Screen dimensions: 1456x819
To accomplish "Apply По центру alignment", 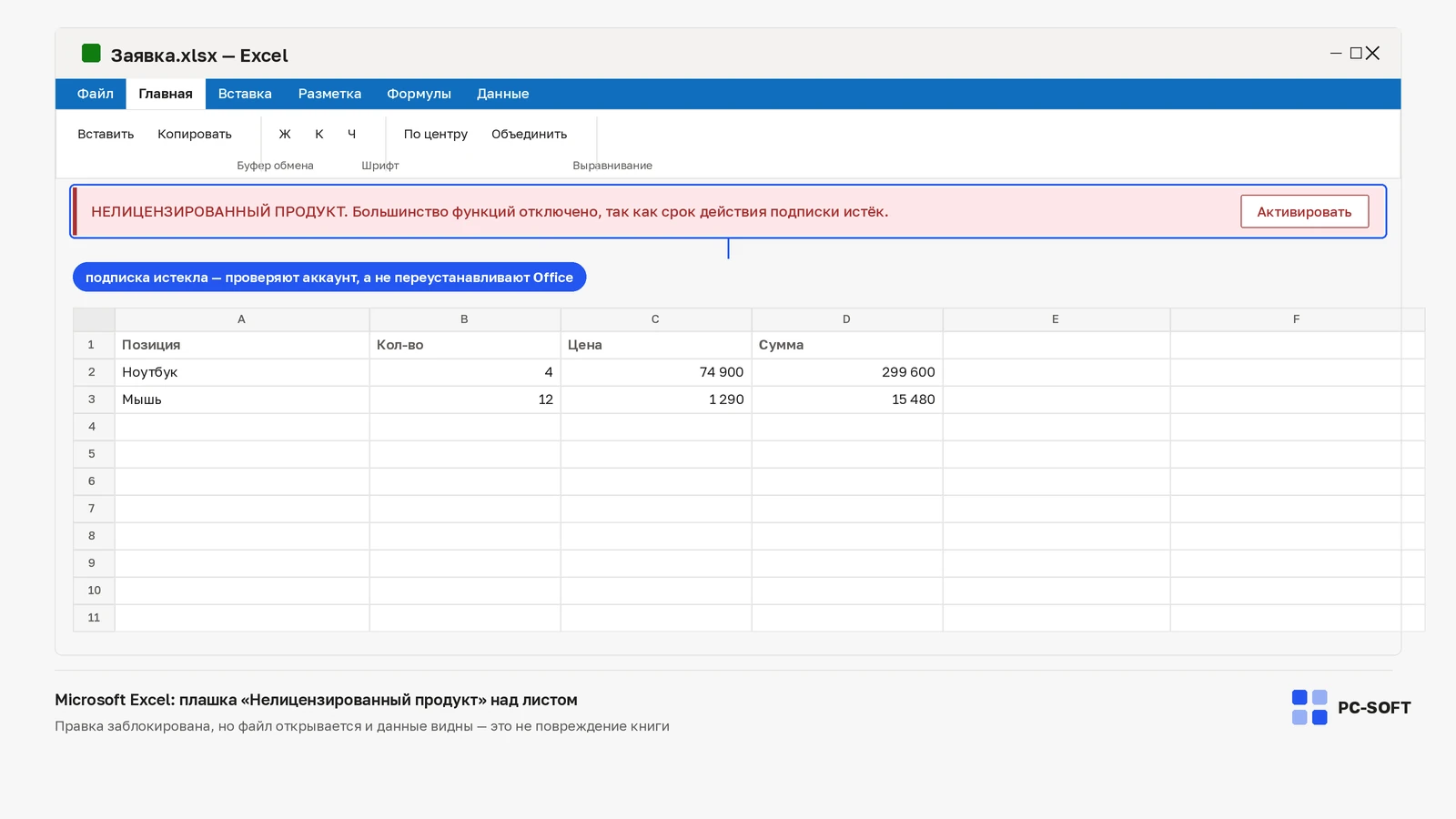I will (436, 134).
